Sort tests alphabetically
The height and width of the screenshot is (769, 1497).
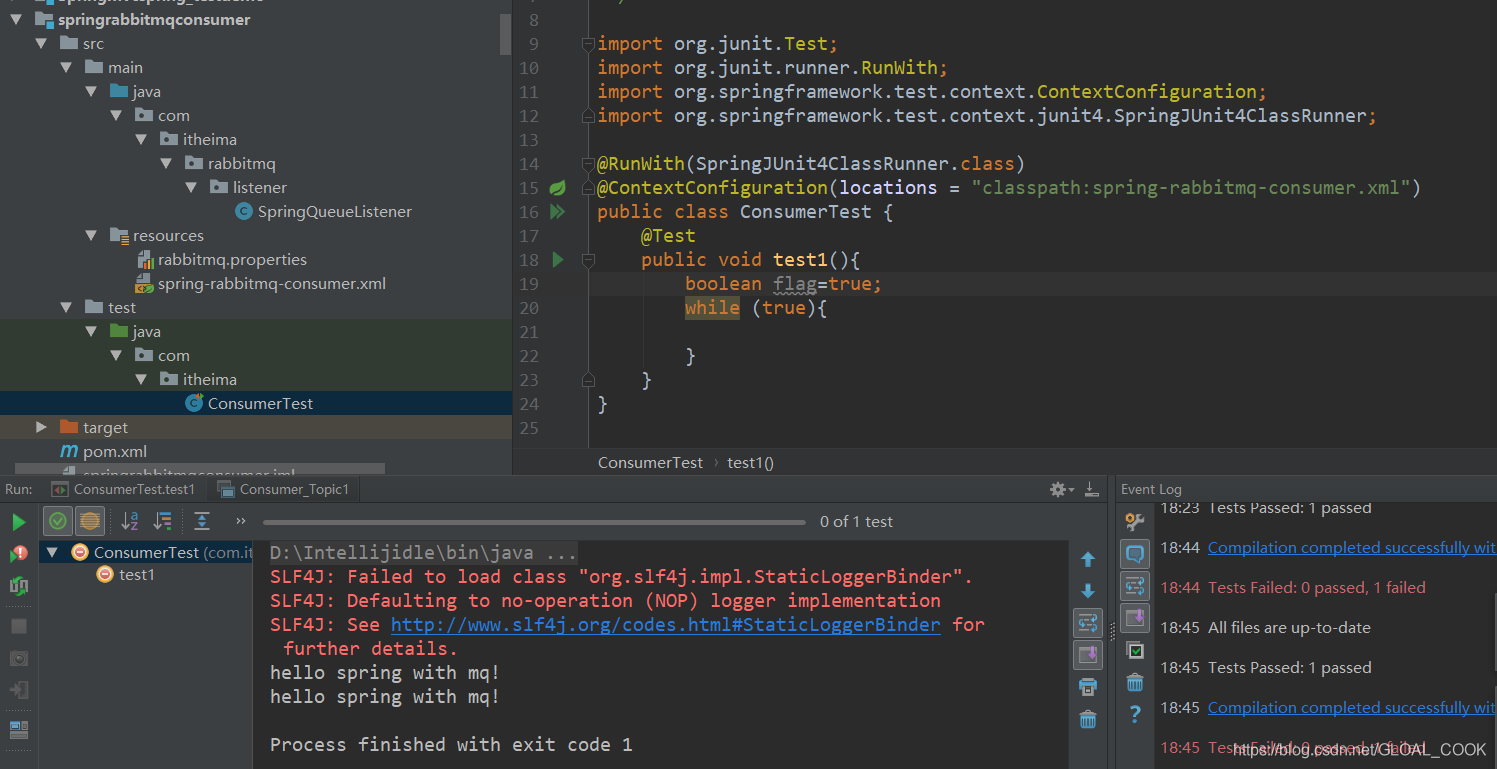pos(130,521)
